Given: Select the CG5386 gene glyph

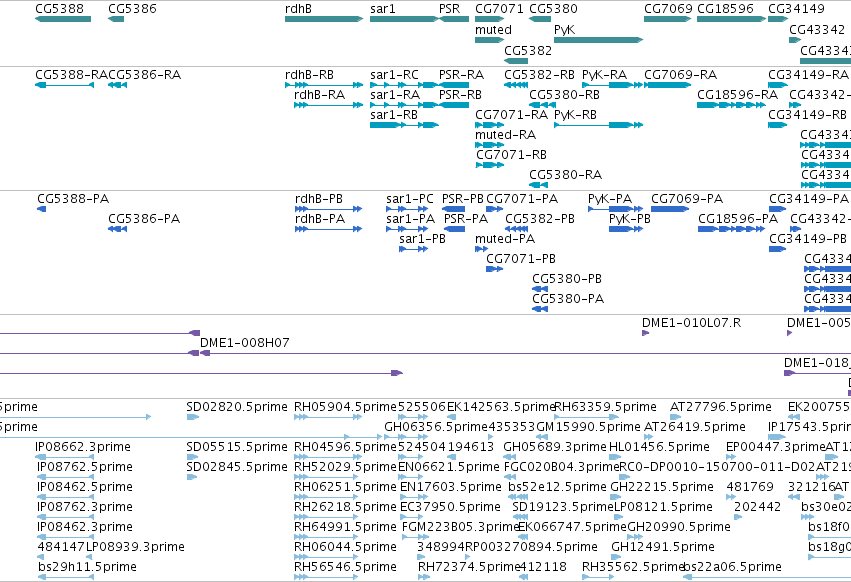Looking at the screenshot, I should tap(116, 19).
